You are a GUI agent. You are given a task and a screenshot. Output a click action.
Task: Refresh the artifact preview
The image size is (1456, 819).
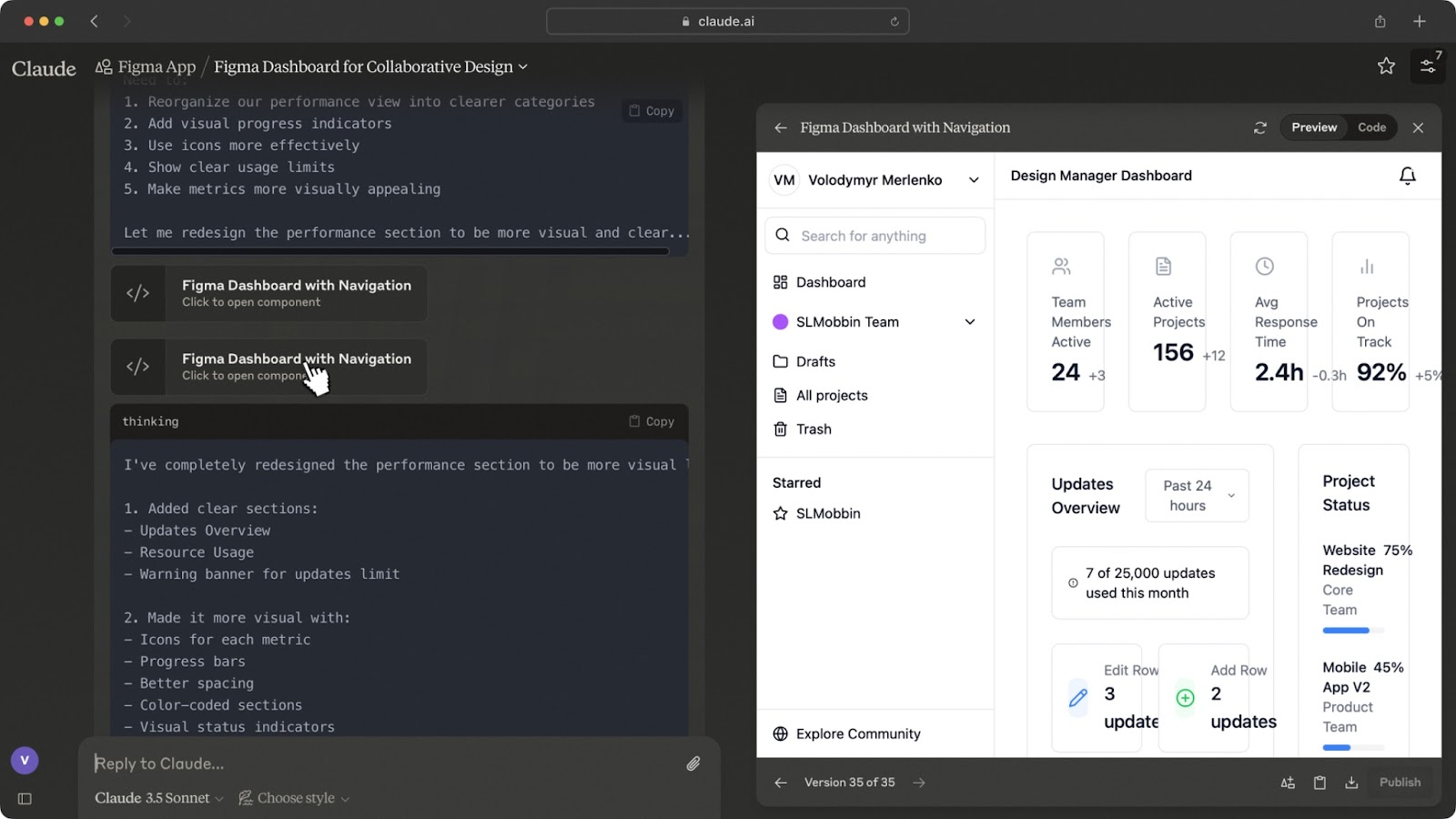[x=1259, y=128]
